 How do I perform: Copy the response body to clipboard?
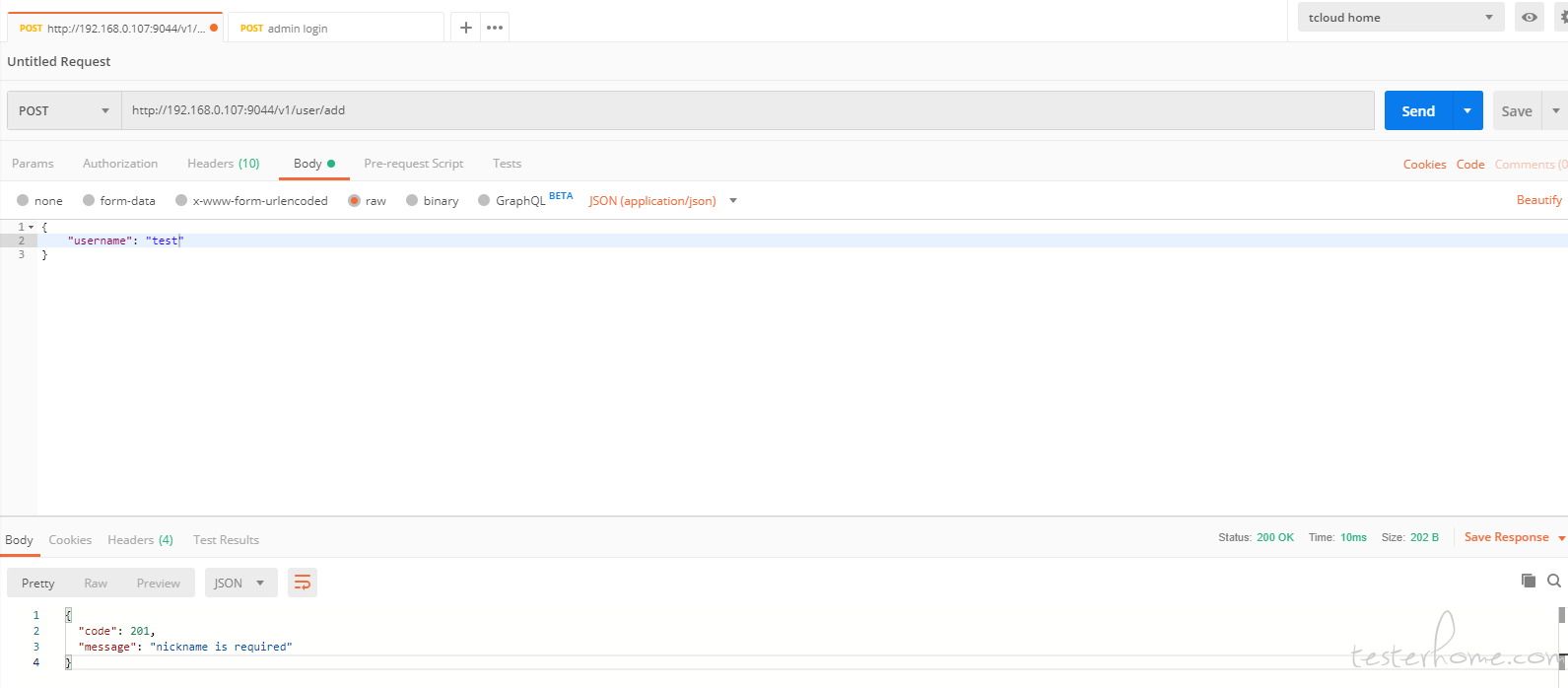1529,581
